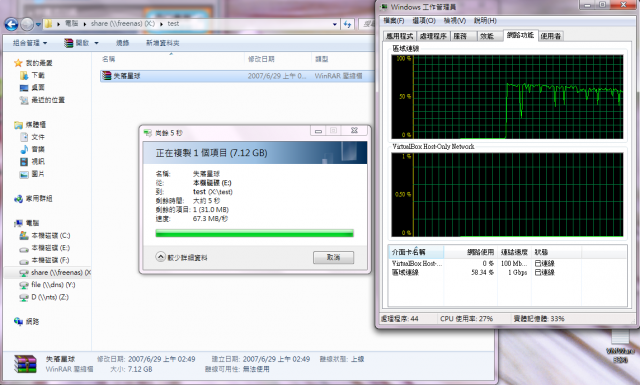Select the 失落星球 WinRAR file in the list
Viewport: 640px width, 385px height.
[237, 76]
